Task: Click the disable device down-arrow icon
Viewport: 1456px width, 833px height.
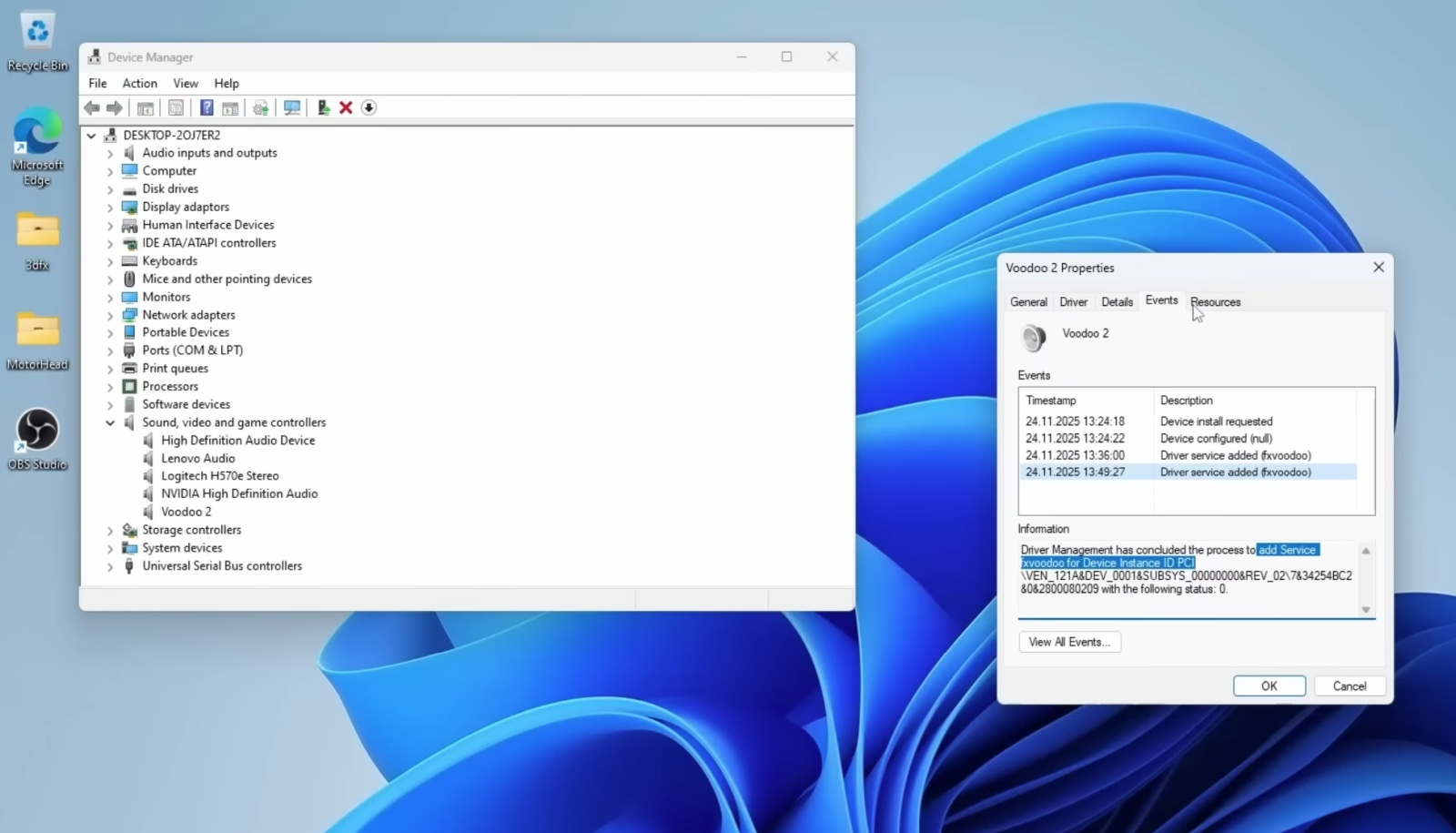Action: pos(369,107)
